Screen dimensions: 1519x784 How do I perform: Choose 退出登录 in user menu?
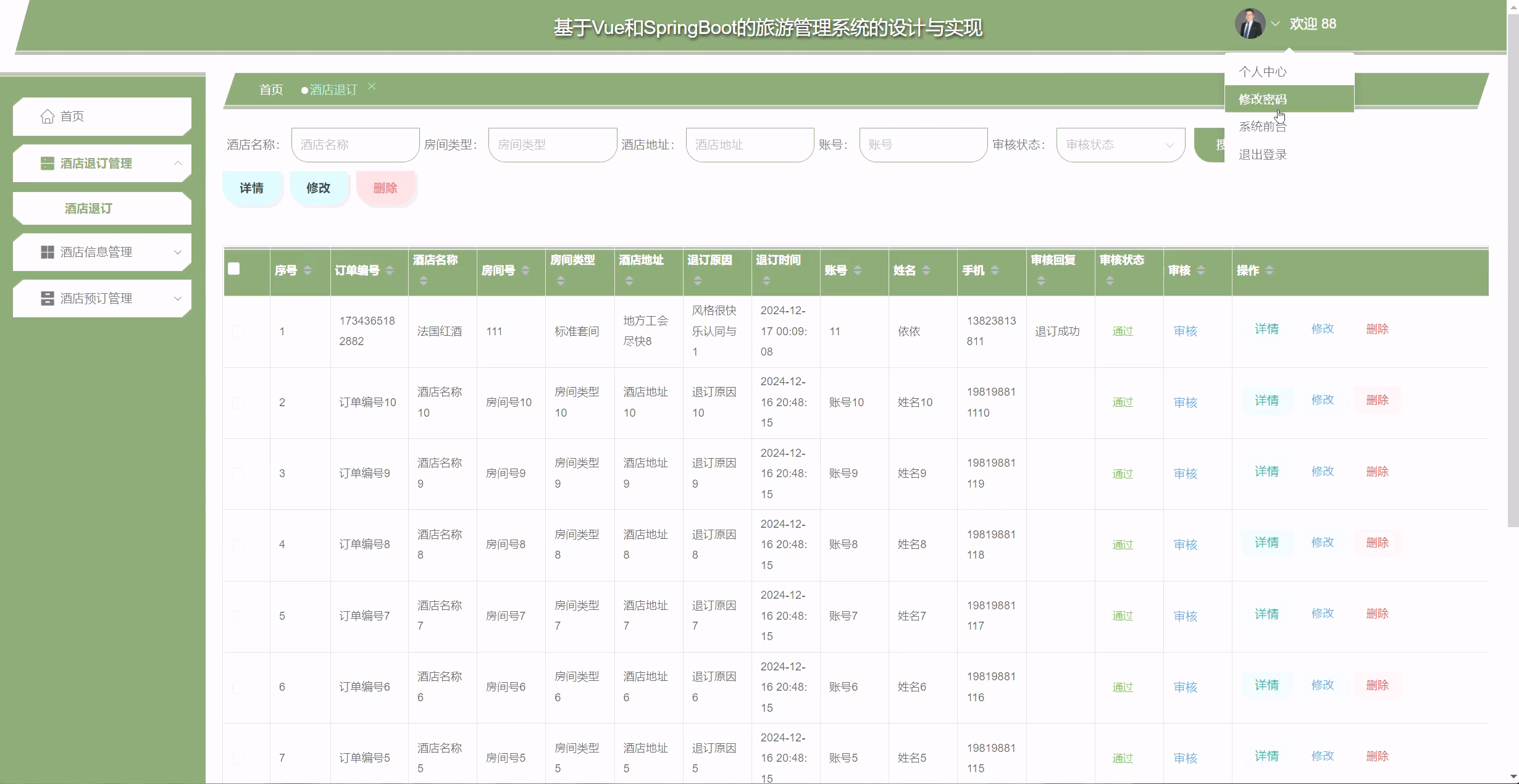click(1289, 154)
